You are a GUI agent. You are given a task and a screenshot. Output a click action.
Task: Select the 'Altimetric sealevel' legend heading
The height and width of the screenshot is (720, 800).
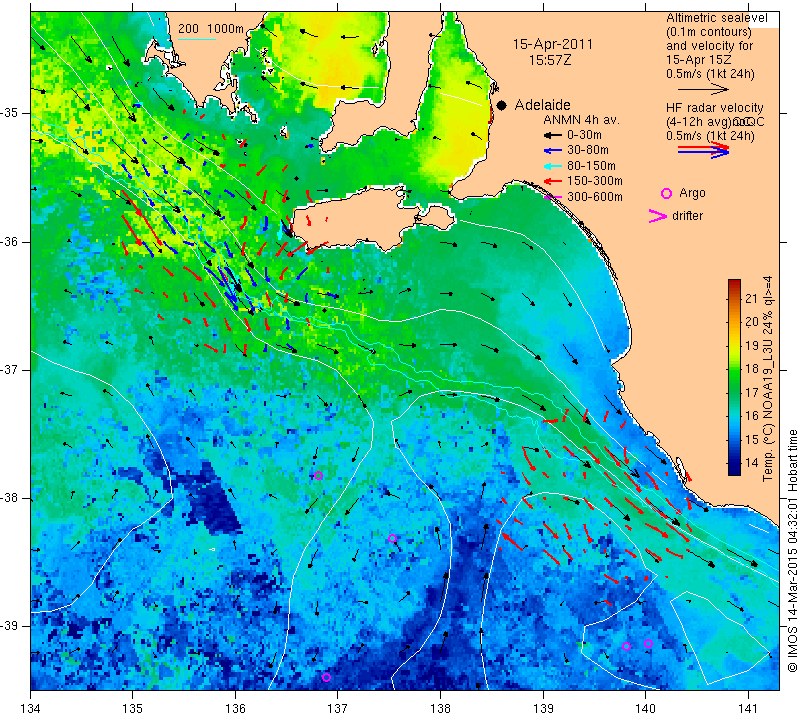click(x=716, y=18)
